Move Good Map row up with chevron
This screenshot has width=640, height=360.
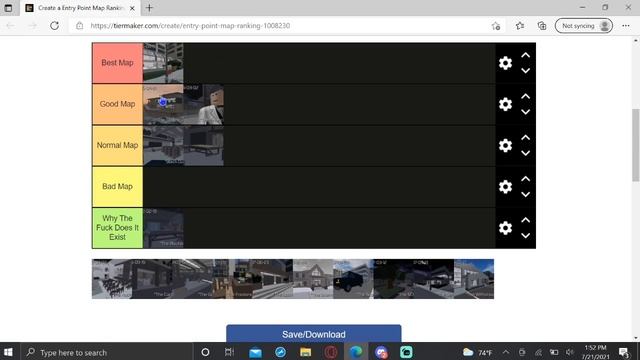point(526,96)
